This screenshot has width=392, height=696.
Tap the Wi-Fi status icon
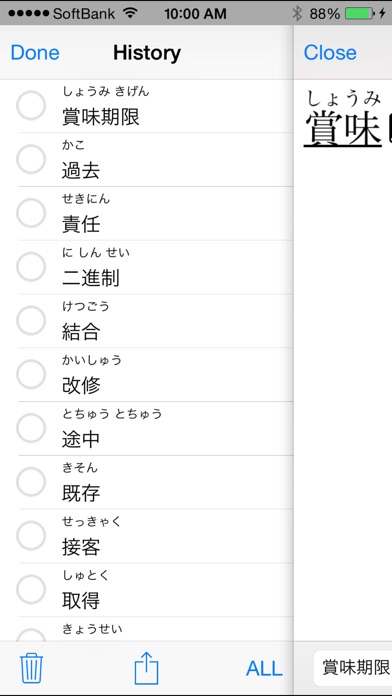click(130, 13)
